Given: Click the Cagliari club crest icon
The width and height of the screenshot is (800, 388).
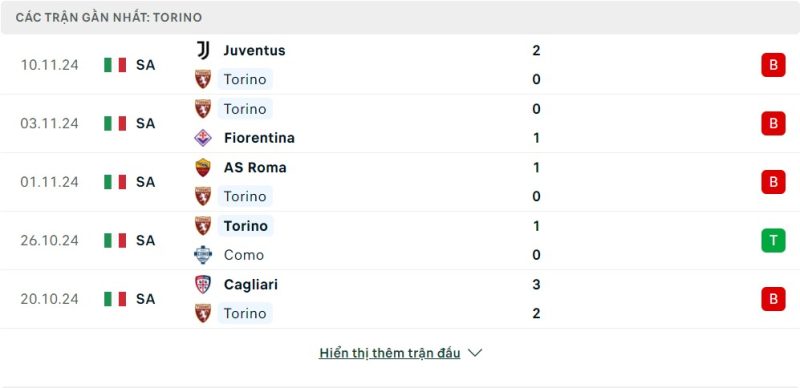Looking at the screenshot, I should coord(203,284).
